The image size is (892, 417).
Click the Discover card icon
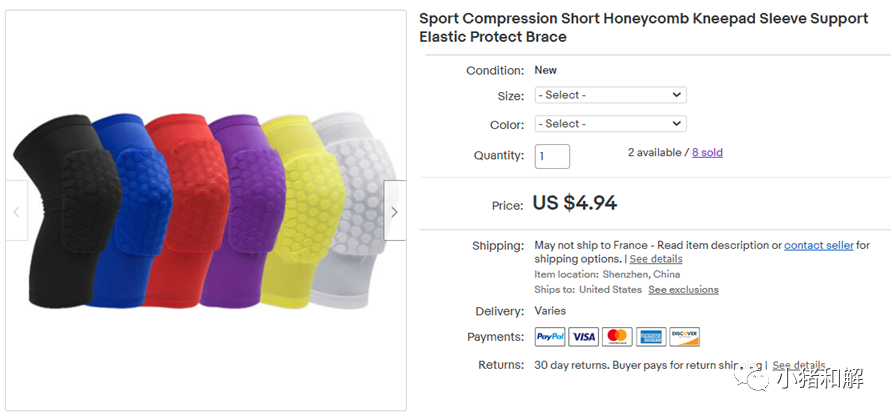684,337
